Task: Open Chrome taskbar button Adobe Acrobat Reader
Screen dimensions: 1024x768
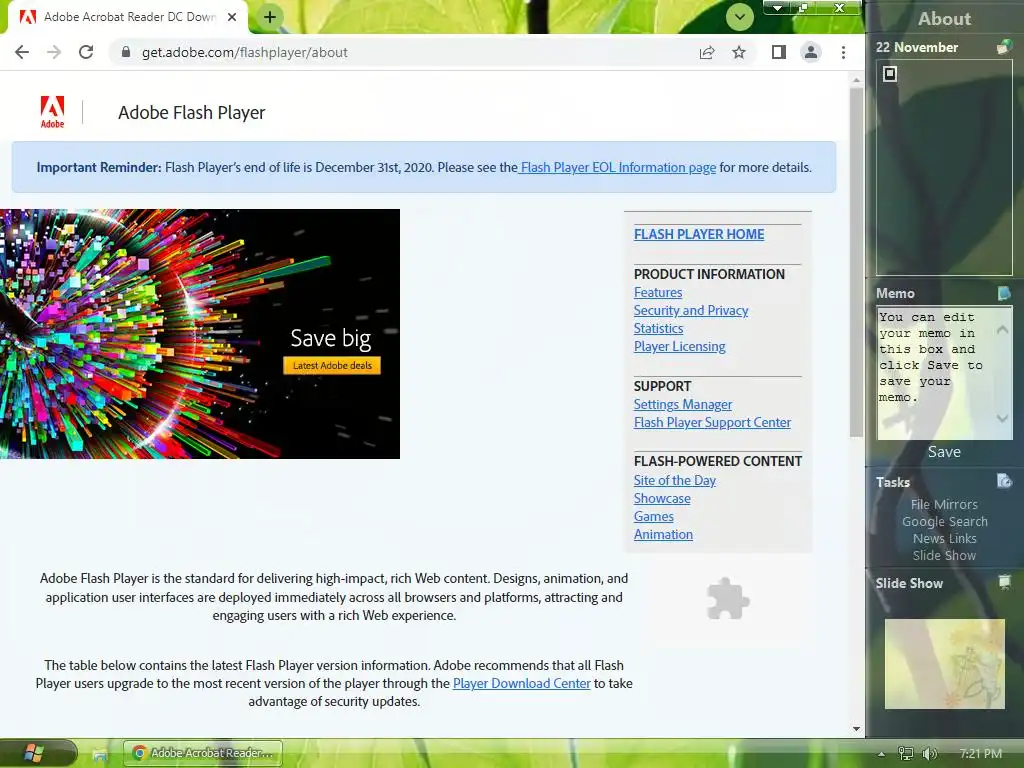Action: [x=203, y=753]
